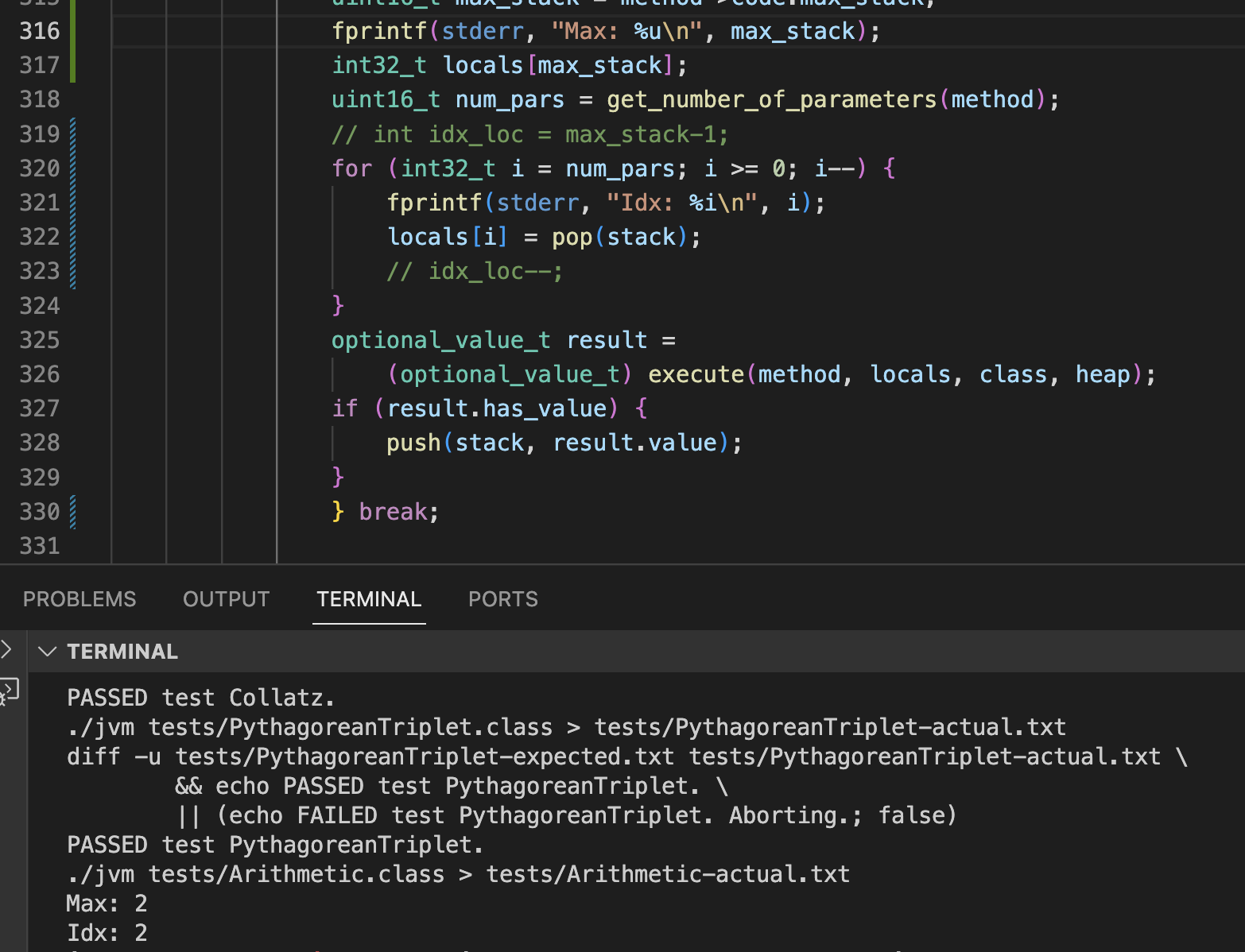The width and height of the screenshot is (1245, 952).
Task: Click line number 326 in the gutter
Action: pos(40,374)
